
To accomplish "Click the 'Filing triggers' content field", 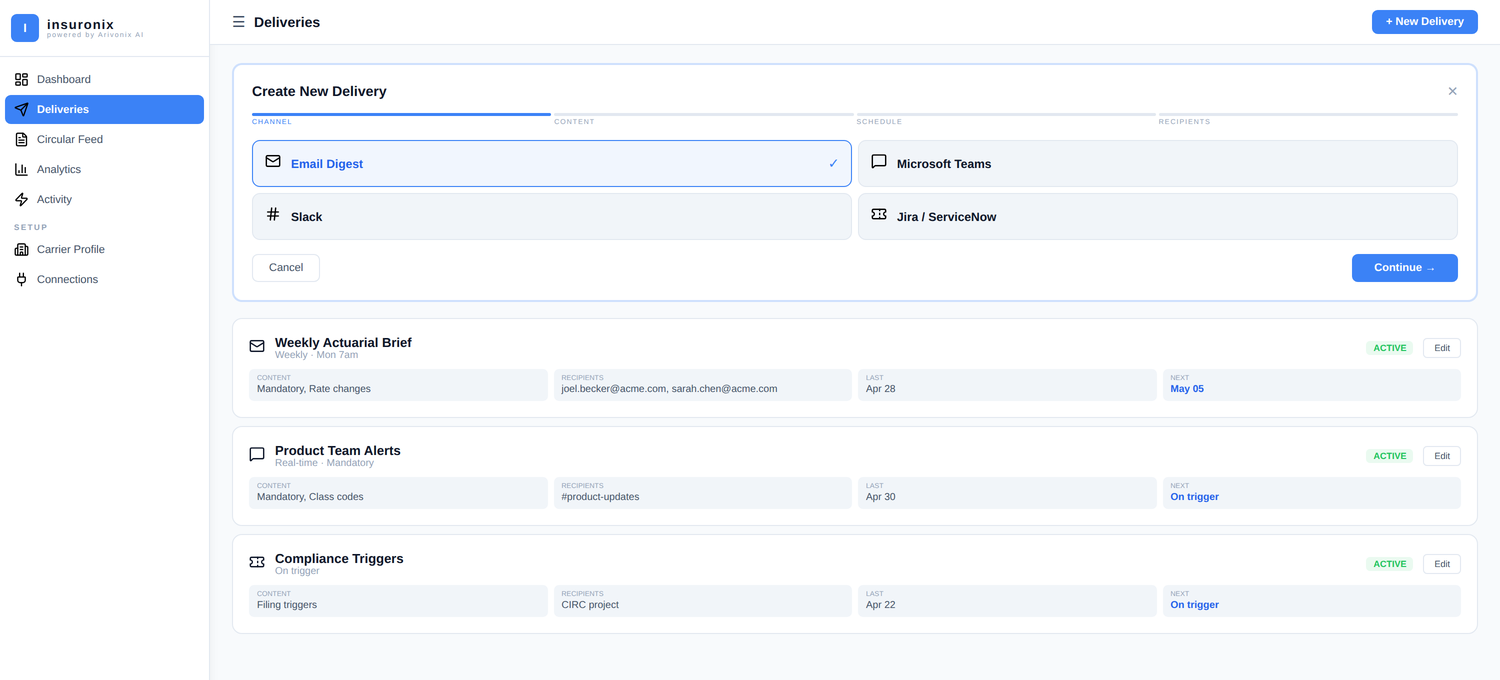I will click(x=398, y=601).
